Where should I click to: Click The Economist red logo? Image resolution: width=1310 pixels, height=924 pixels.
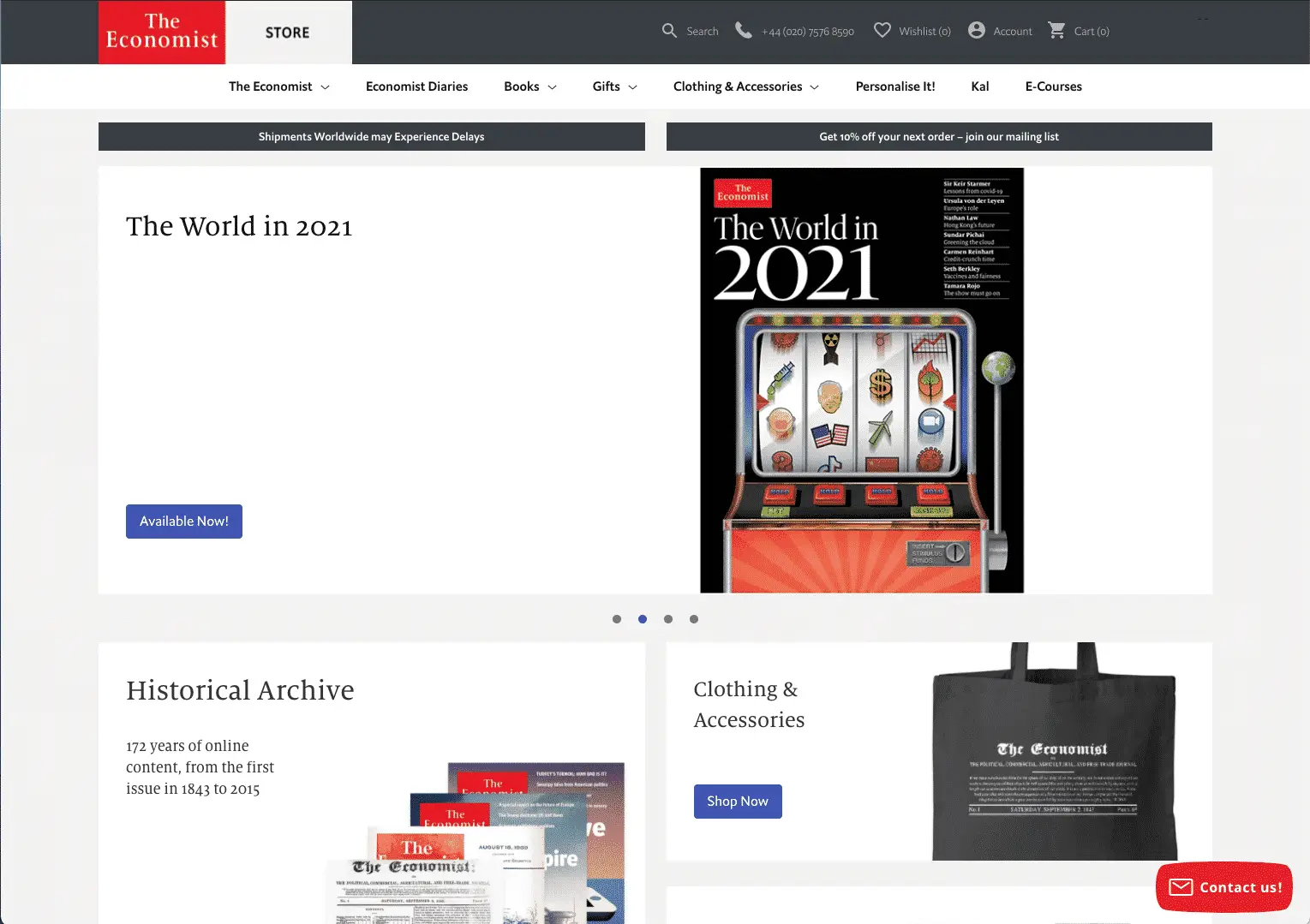click(x=162, y=33)
